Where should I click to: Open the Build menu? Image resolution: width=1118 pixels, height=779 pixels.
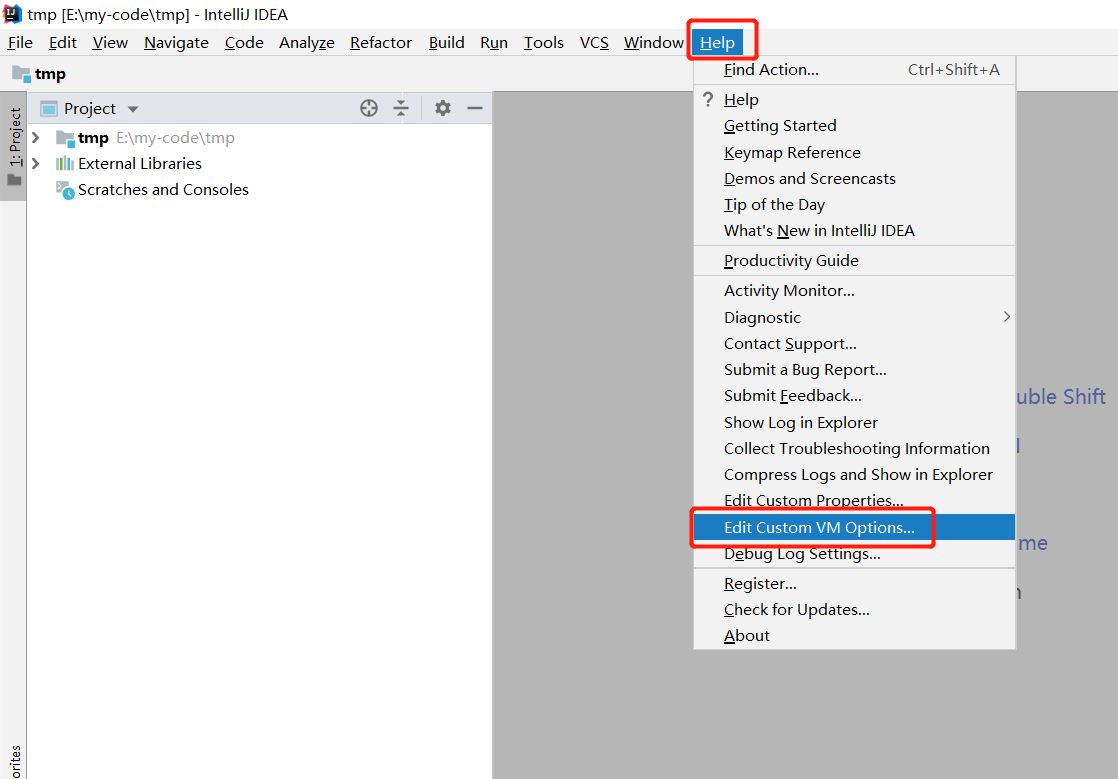446,43
